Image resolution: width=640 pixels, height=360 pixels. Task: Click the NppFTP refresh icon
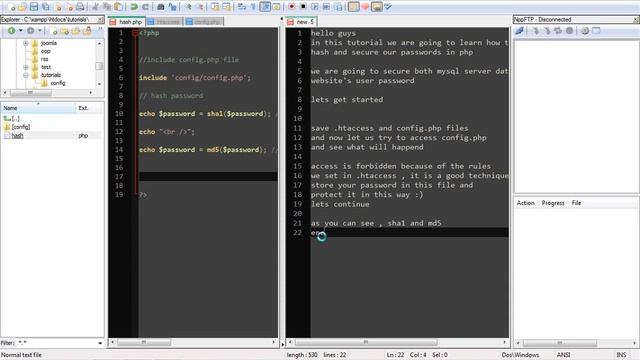558,31
